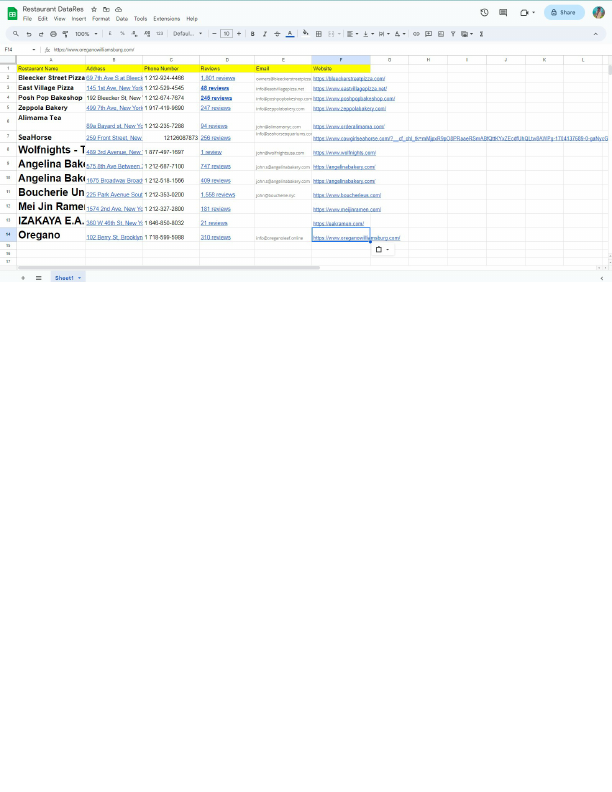View the cloud save status
This screenshot has width=612, height=792.
click(x=118, y=10)
